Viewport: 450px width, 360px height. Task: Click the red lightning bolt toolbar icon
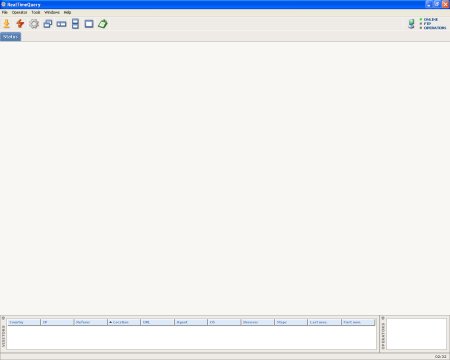(20, 24)
